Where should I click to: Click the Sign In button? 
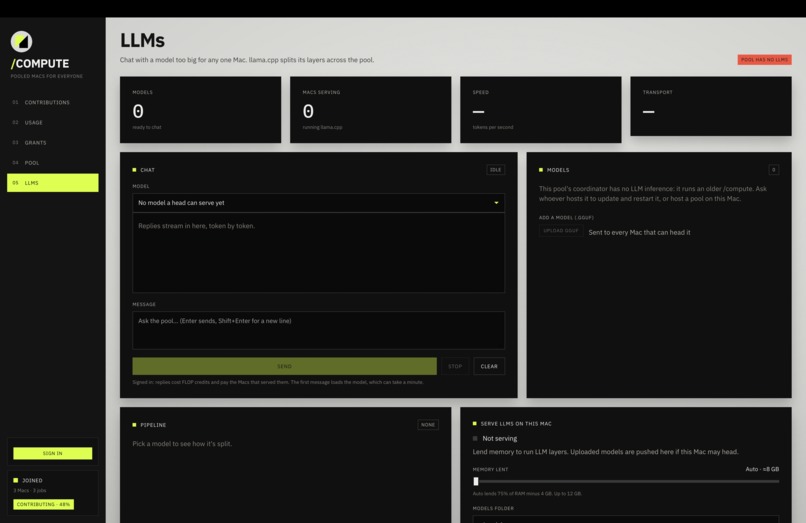pos(52,453)
